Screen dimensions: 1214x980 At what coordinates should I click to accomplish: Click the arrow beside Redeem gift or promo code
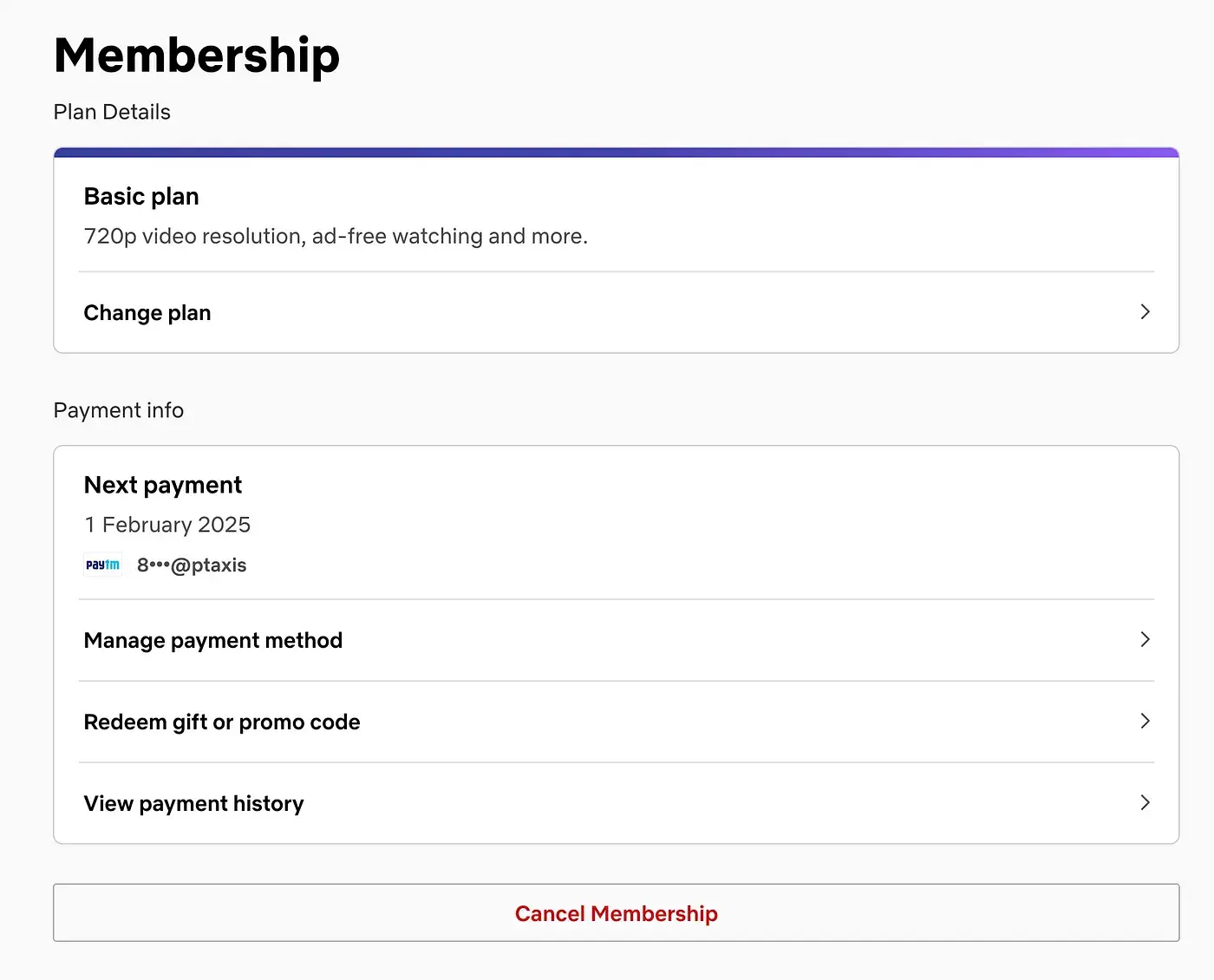[1145, 721]
